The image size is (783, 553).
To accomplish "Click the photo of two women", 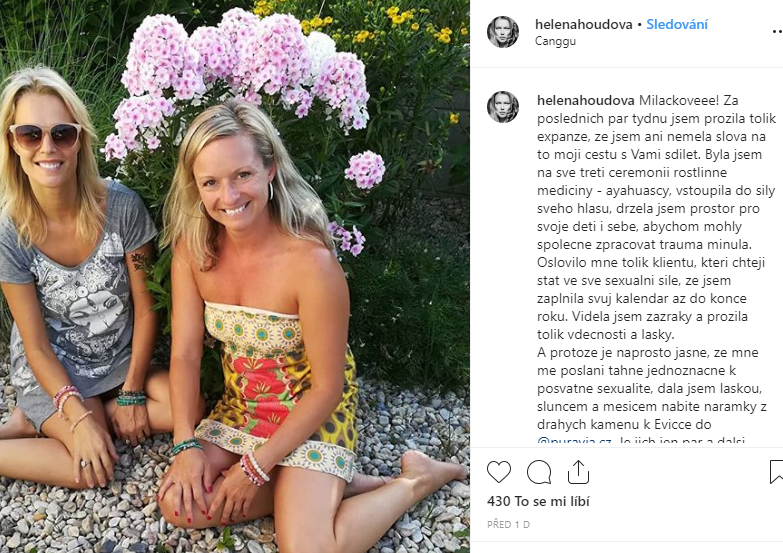I will [x=235, y=276].
